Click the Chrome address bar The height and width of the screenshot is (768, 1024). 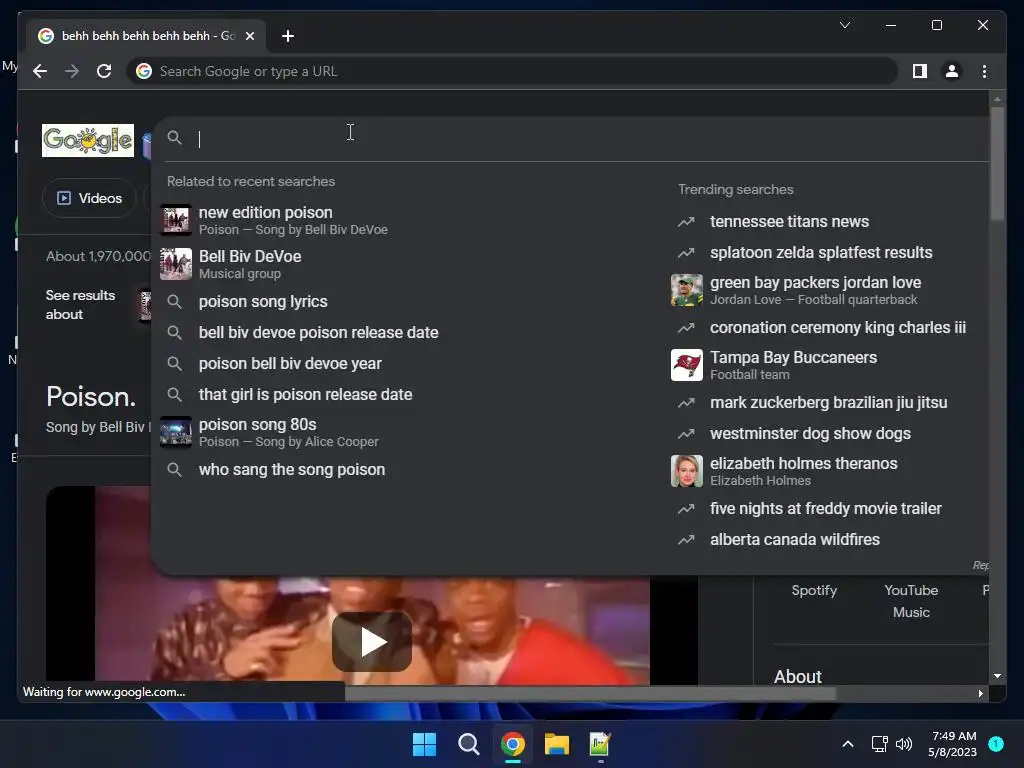[511, 71]
